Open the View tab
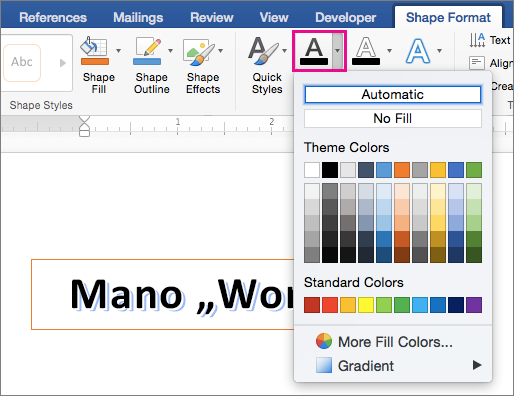 (x=274, y=17)
